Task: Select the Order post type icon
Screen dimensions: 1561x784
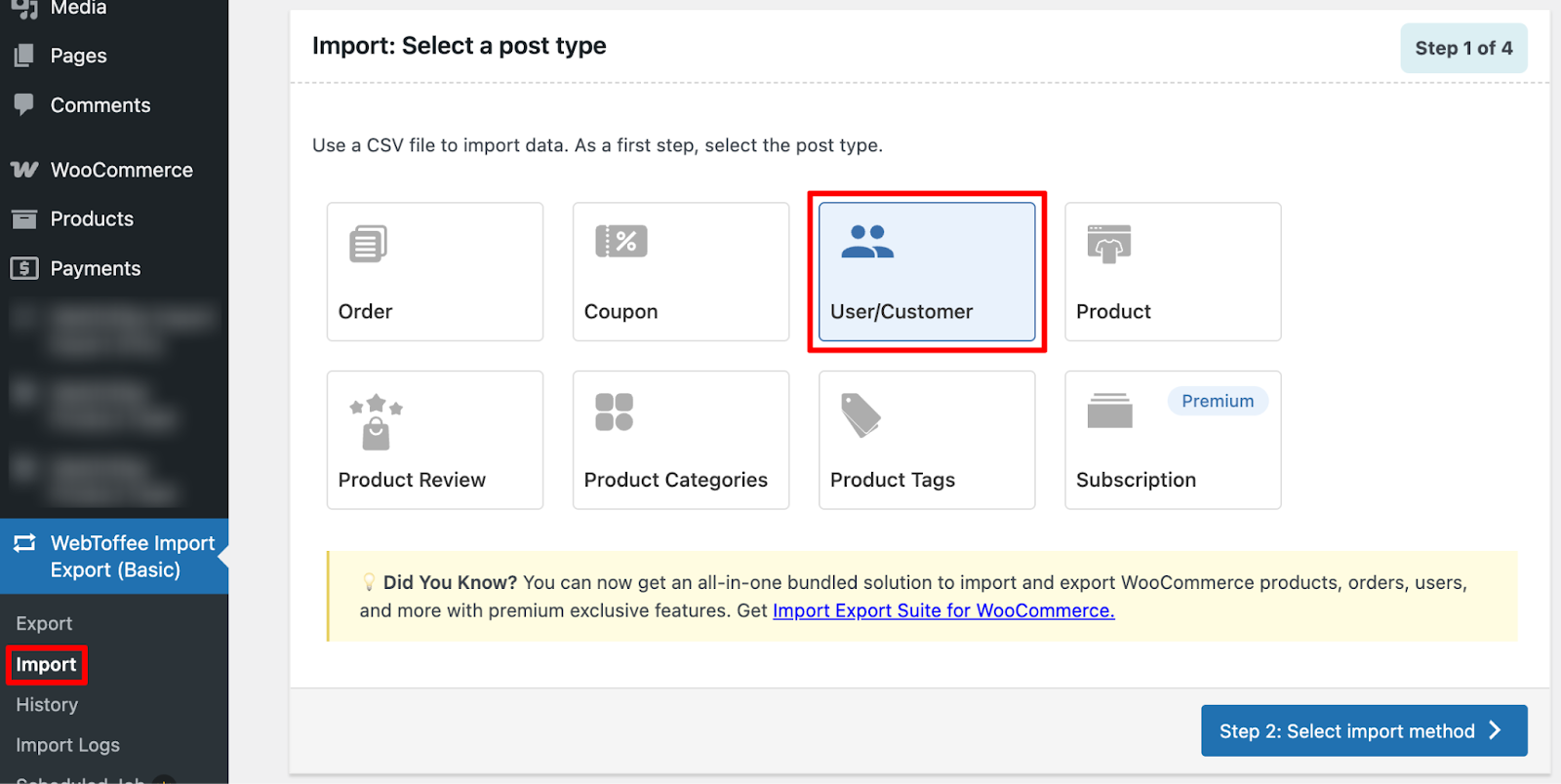Action: [x=368, y=244]
